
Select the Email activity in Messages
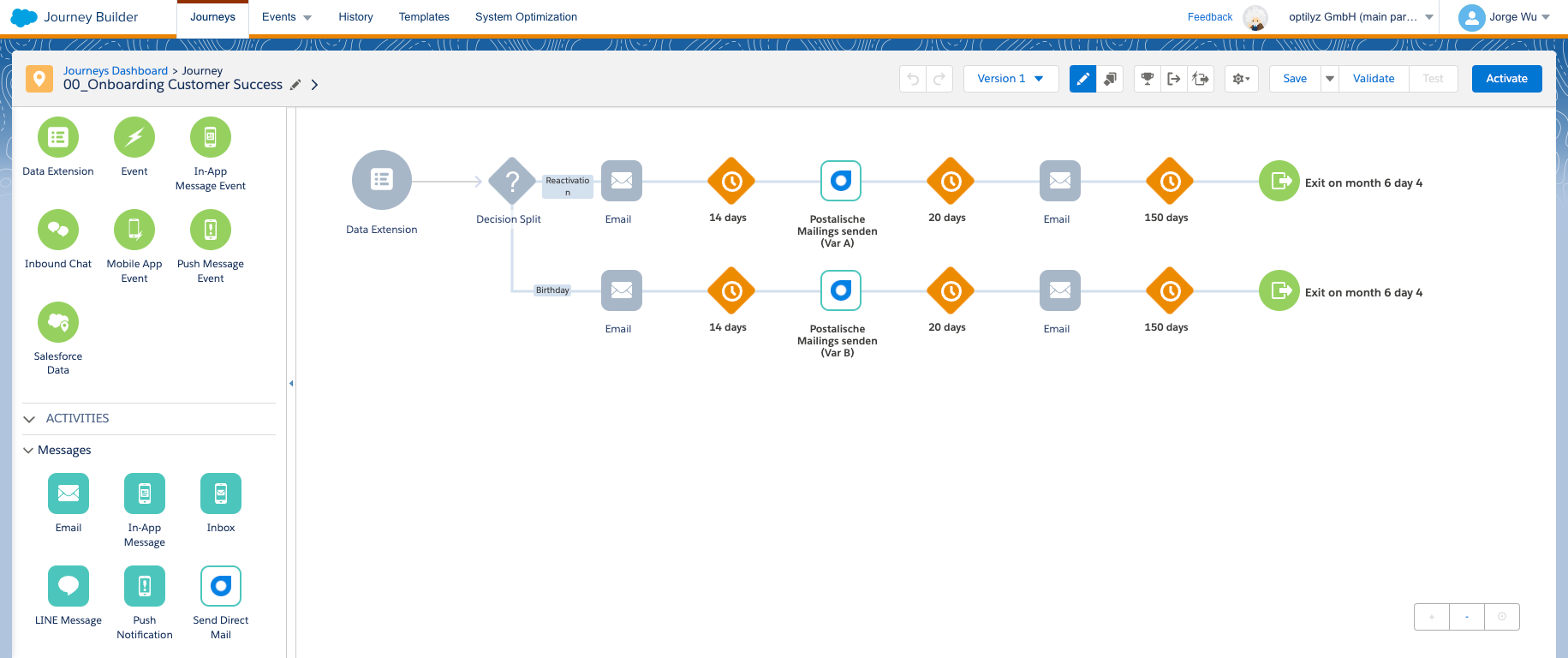tap(69, 493)
